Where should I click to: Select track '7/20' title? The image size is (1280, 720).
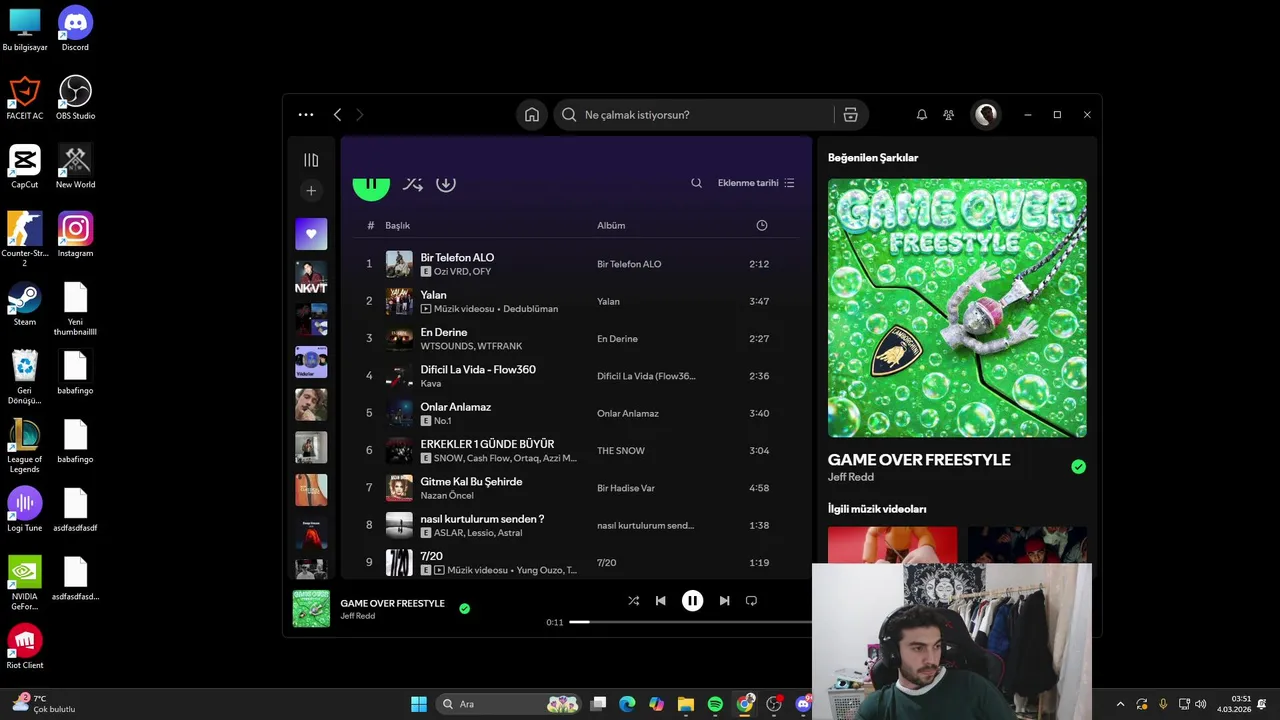(431, 556)
